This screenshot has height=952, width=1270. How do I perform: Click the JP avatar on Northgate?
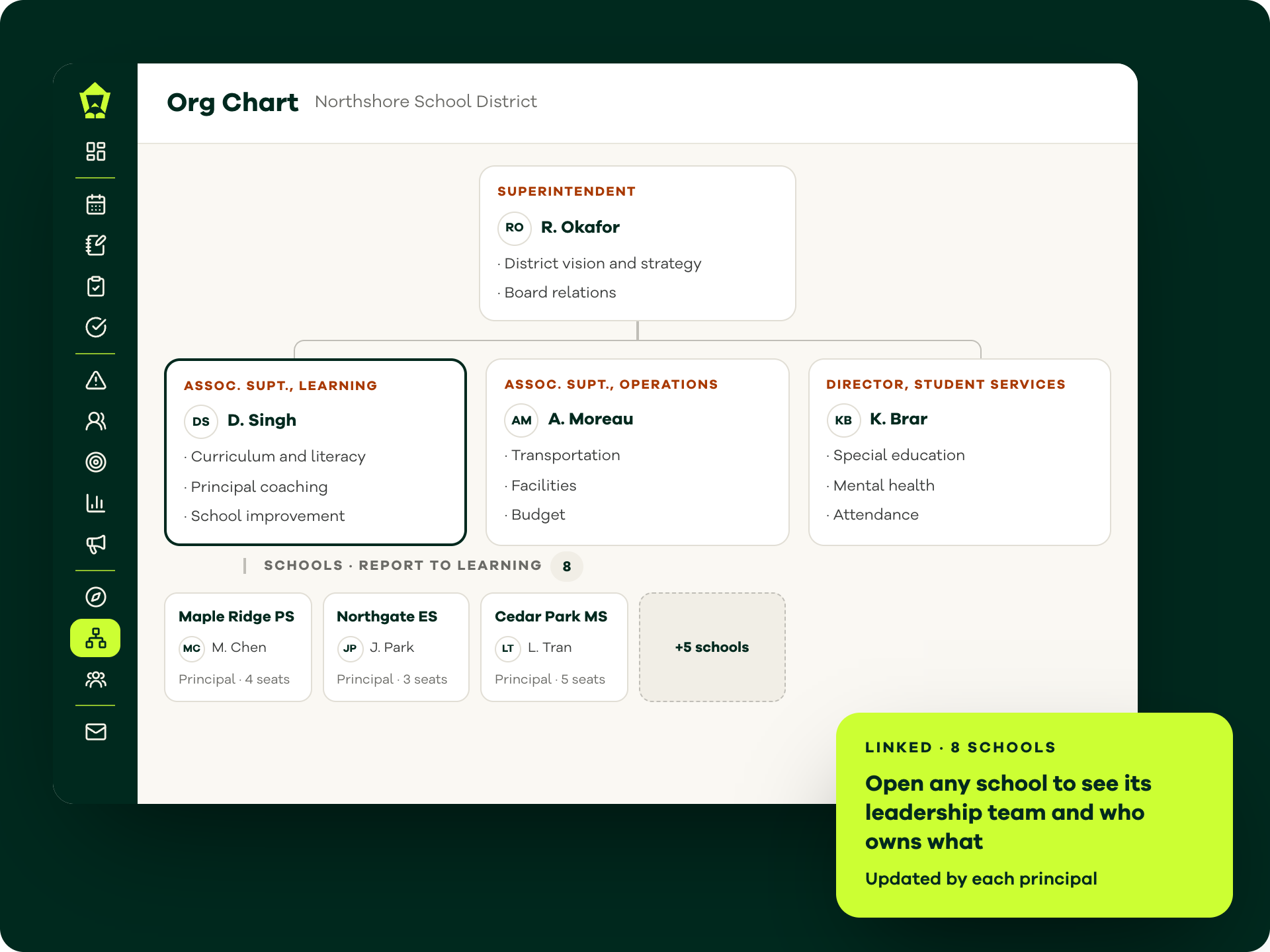[x=350, y=649]
